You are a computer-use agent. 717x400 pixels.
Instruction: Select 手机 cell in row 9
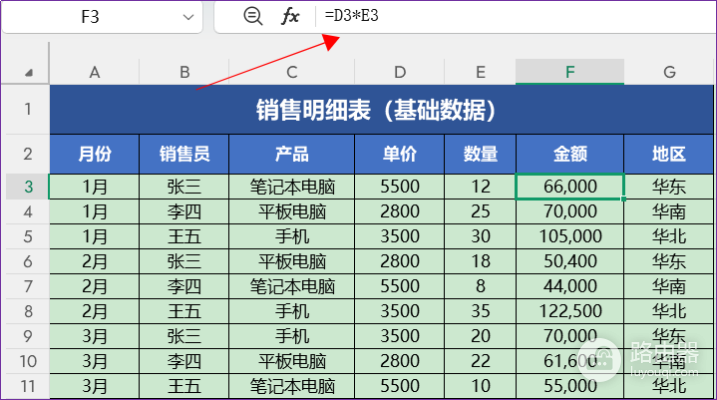pyautogui.click(x=292, y=336)
